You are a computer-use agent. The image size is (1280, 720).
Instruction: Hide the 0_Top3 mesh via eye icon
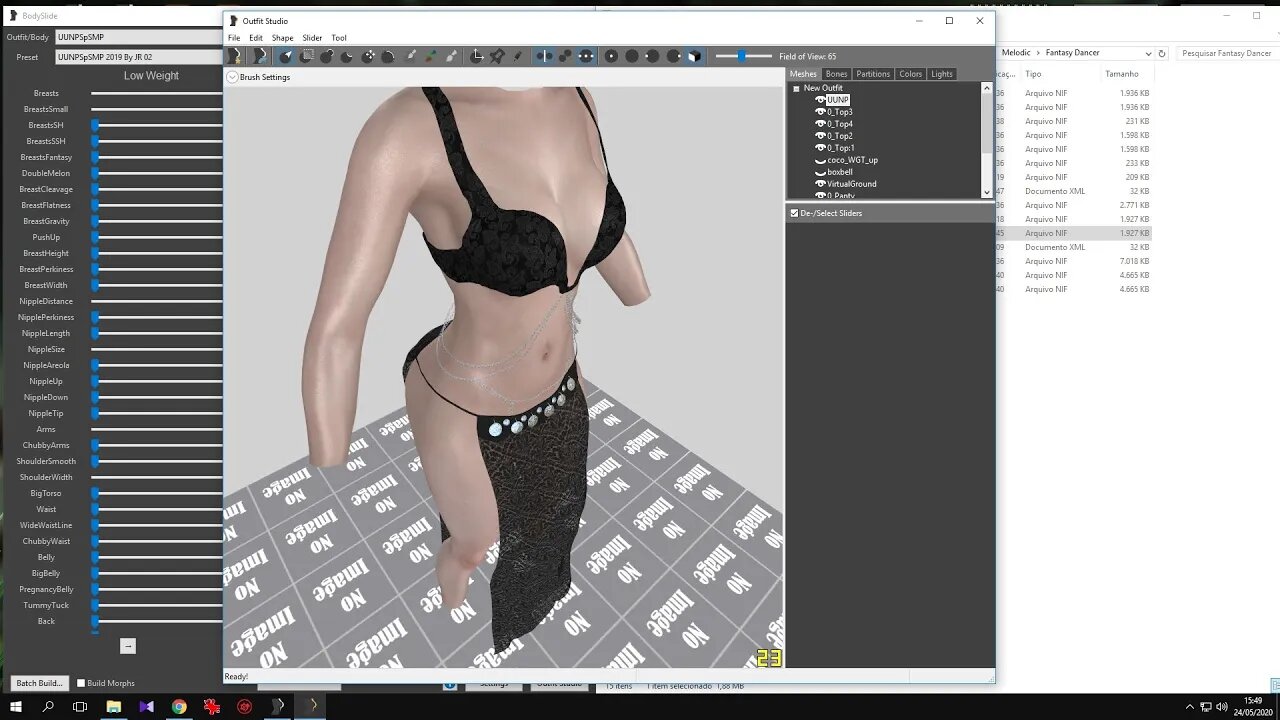pos(820,112)
